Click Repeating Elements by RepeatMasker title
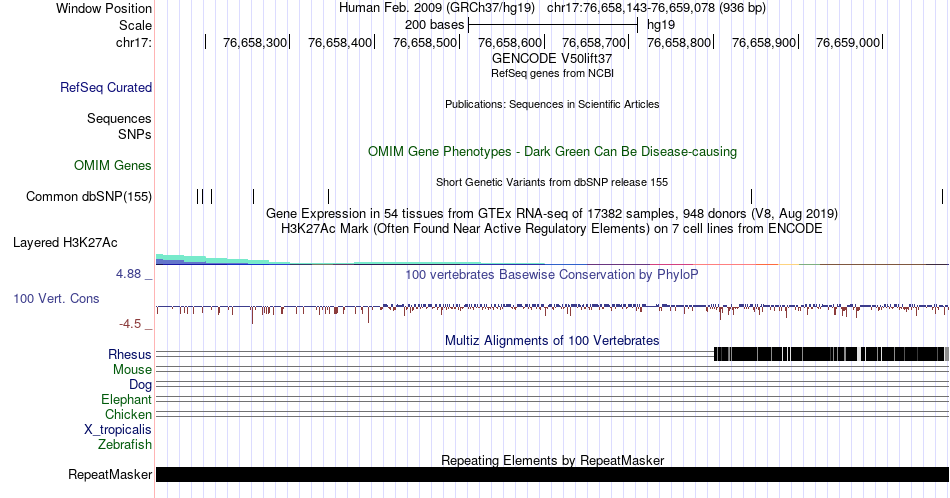Screen dimensions: 950x498 (x=552, y=460)
